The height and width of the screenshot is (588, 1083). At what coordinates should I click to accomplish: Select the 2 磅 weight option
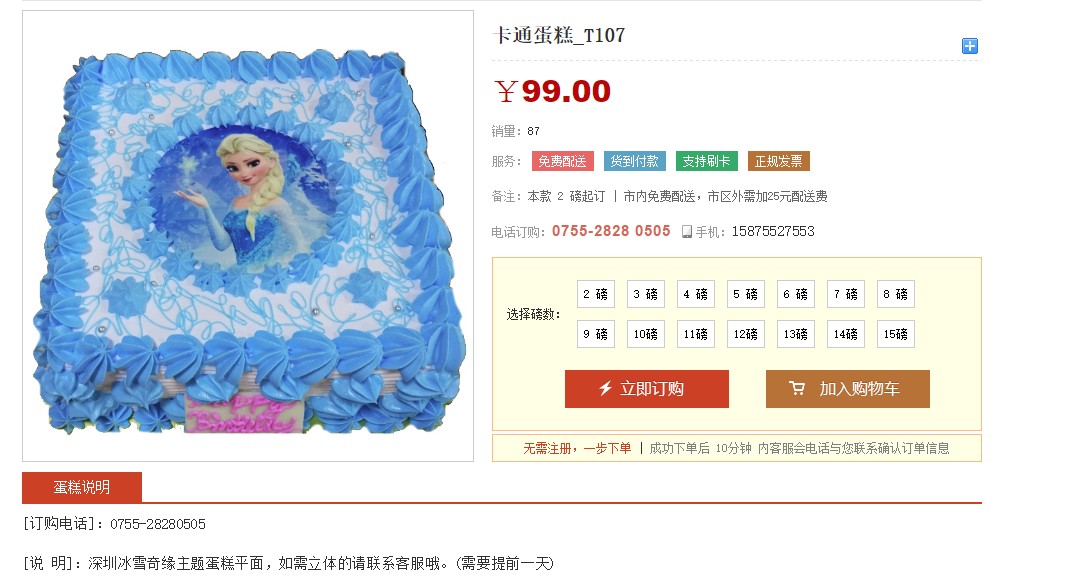595,294
